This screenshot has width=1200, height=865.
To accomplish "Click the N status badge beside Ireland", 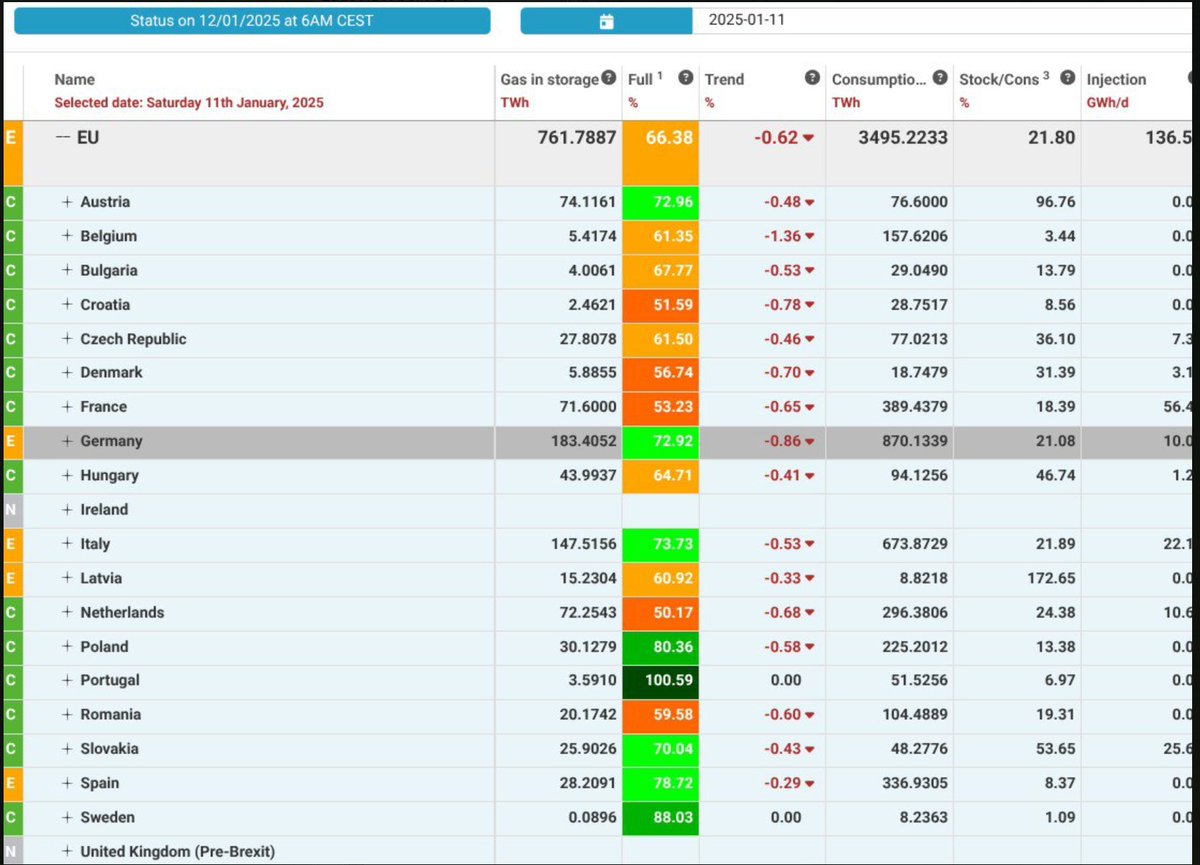I will tap(11, 509).
